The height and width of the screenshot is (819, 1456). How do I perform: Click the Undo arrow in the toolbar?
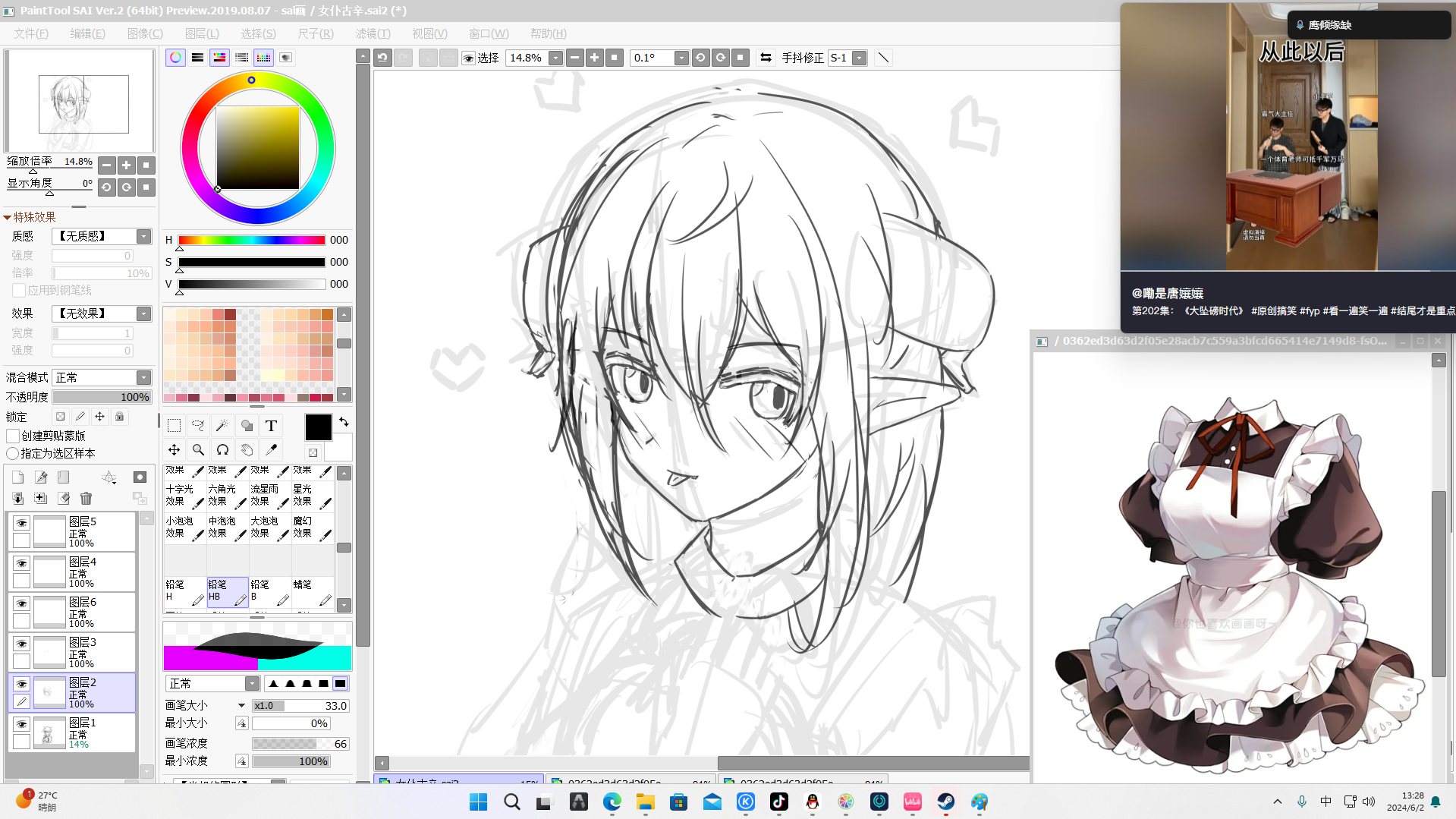tap(382, 58)
